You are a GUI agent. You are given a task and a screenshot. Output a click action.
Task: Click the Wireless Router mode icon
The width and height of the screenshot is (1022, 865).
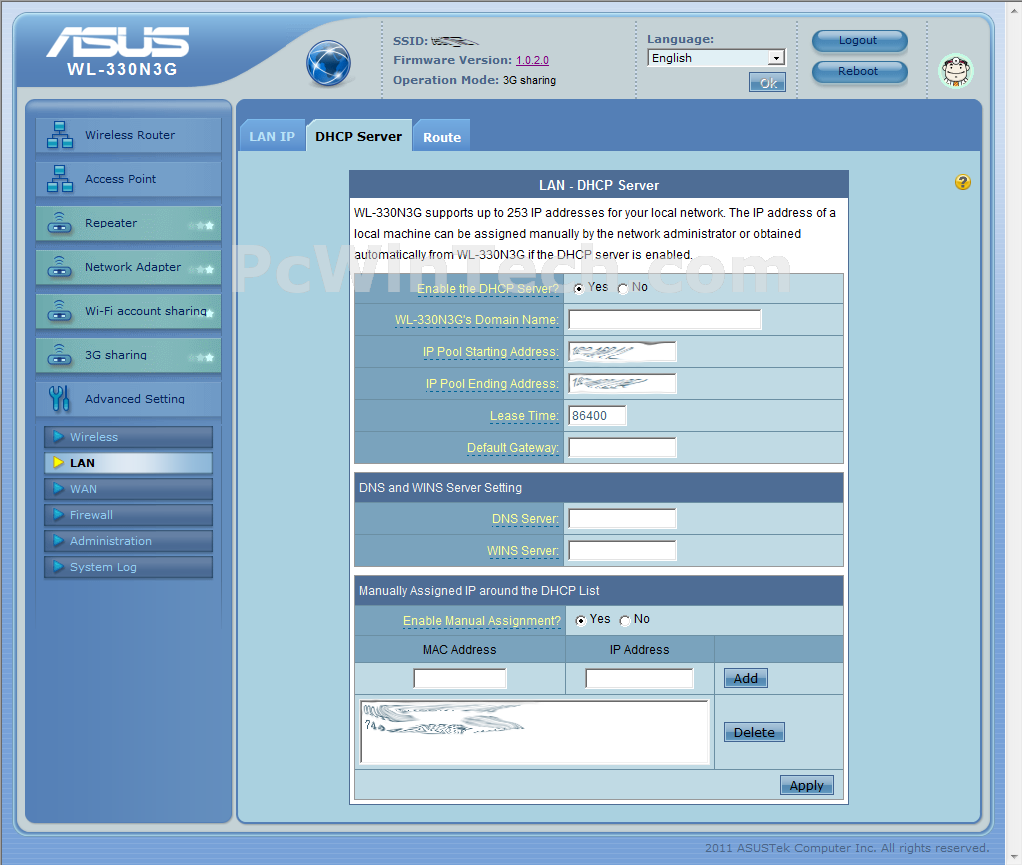tap(59, 135)
